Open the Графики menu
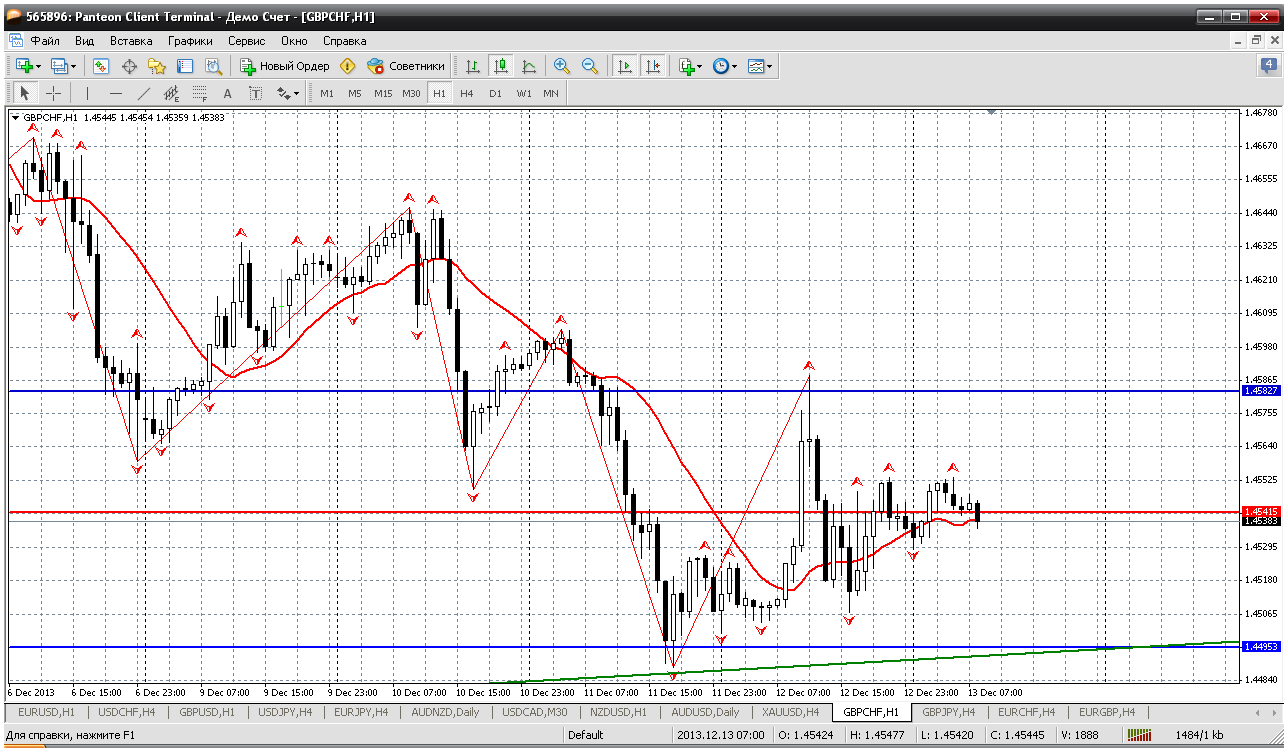 pyautogui.click(x=190, y=41)
